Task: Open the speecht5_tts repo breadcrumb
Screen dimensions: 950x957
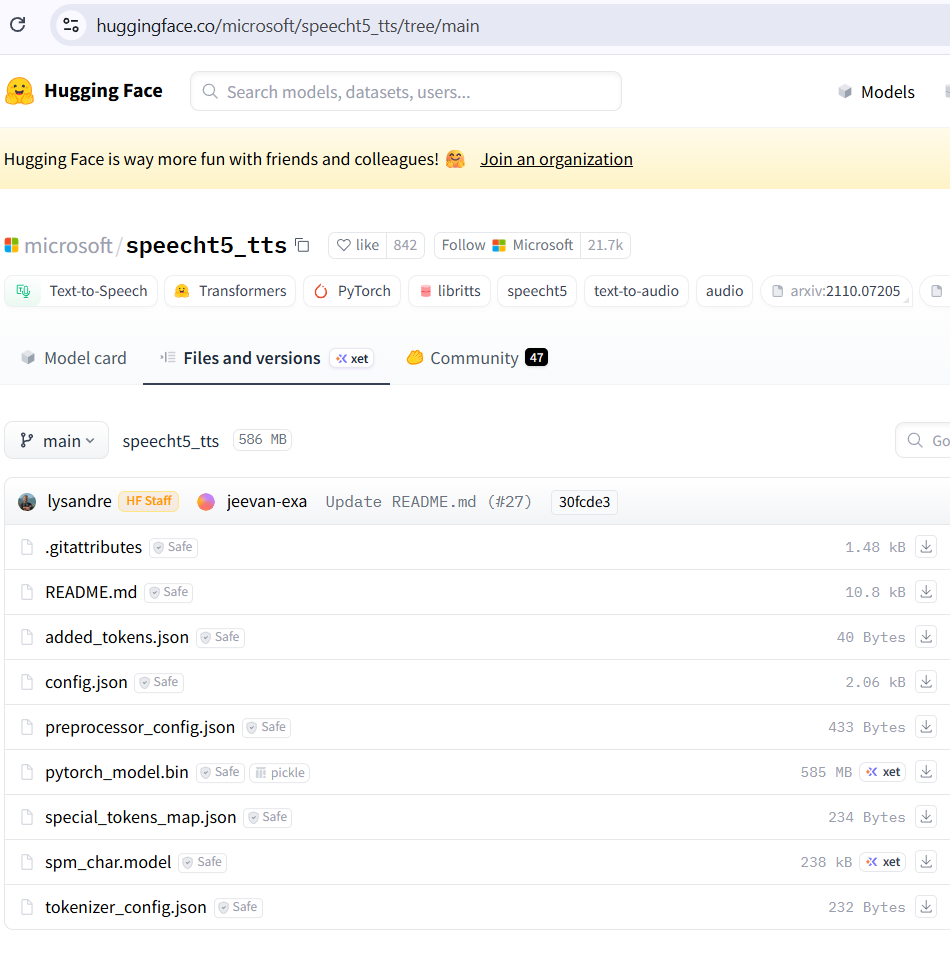Action: coord(171,441)
